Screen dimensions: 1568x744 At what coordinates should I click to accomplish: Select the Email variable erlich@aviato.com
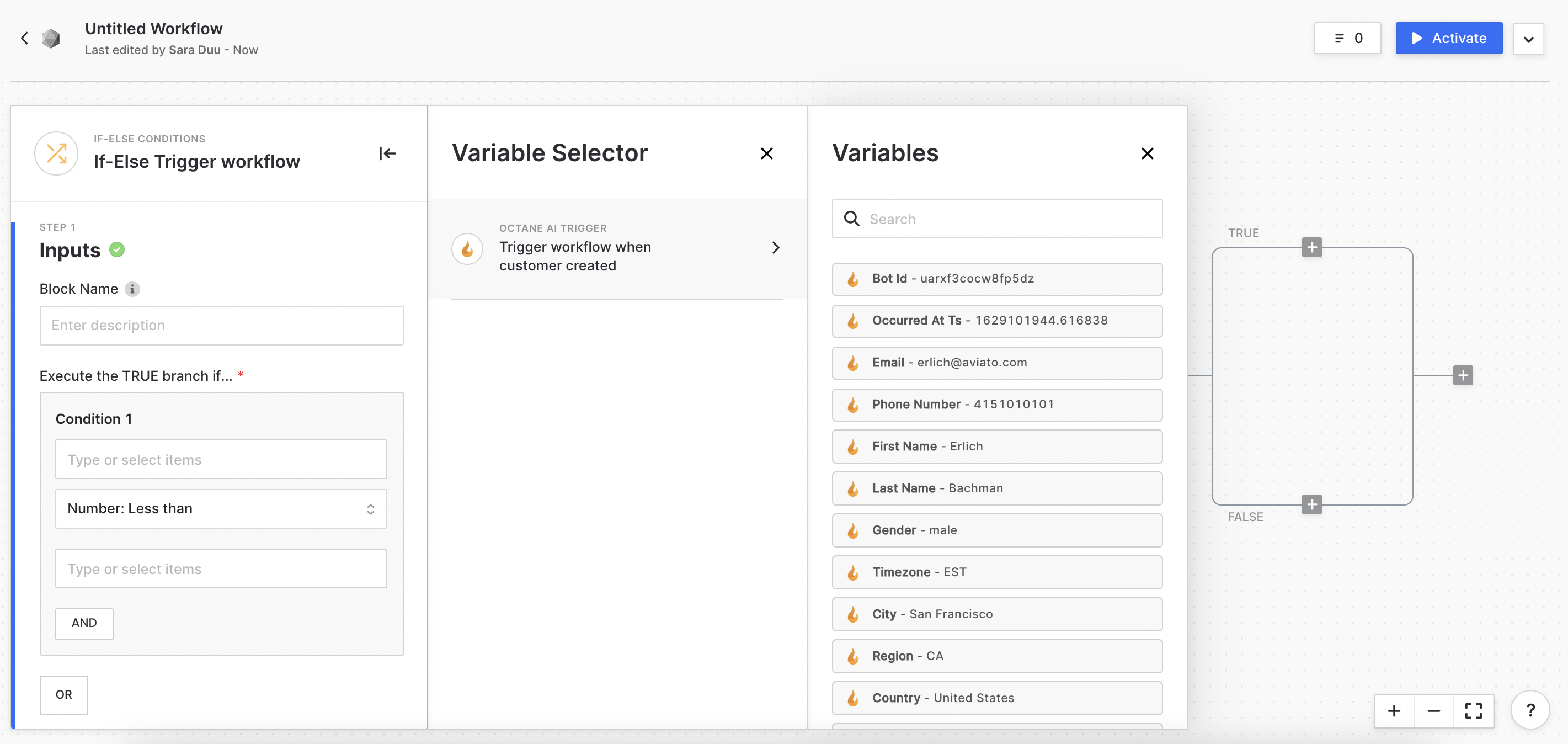(x=996, y=363)
